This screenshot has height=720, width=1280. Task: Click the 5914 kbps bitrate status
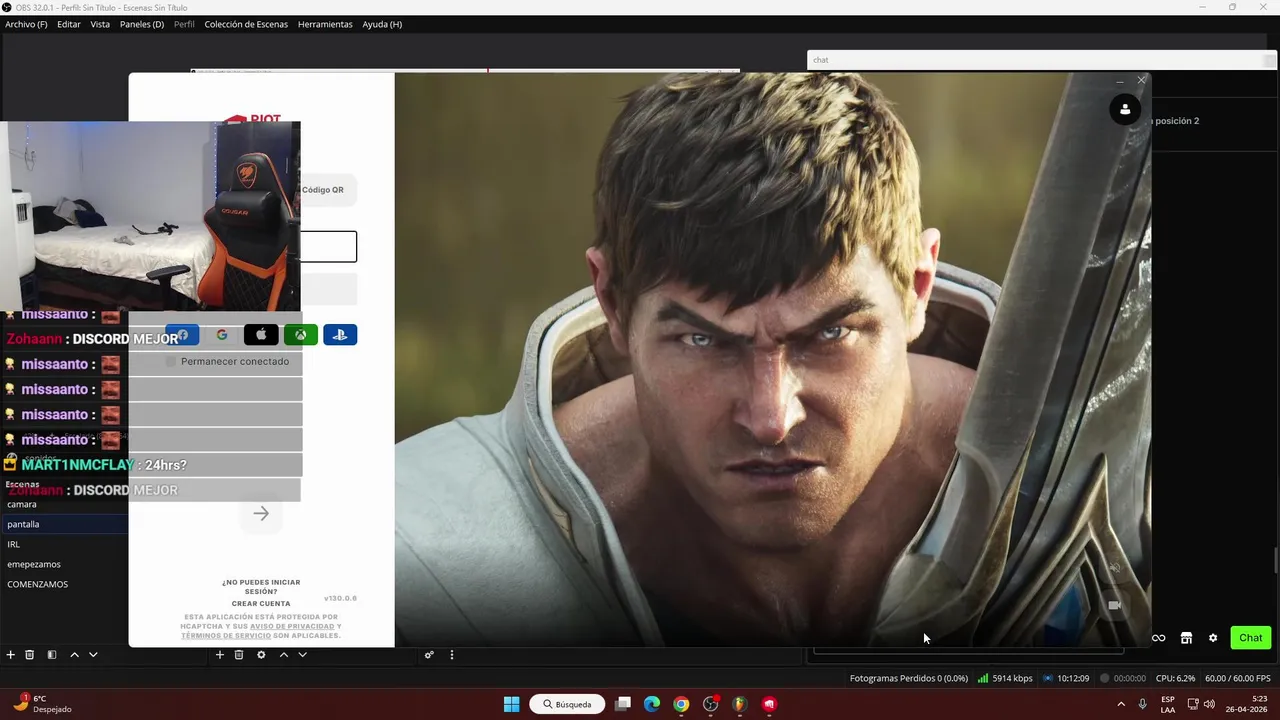pyautogui.click(x=1006, y=678)
